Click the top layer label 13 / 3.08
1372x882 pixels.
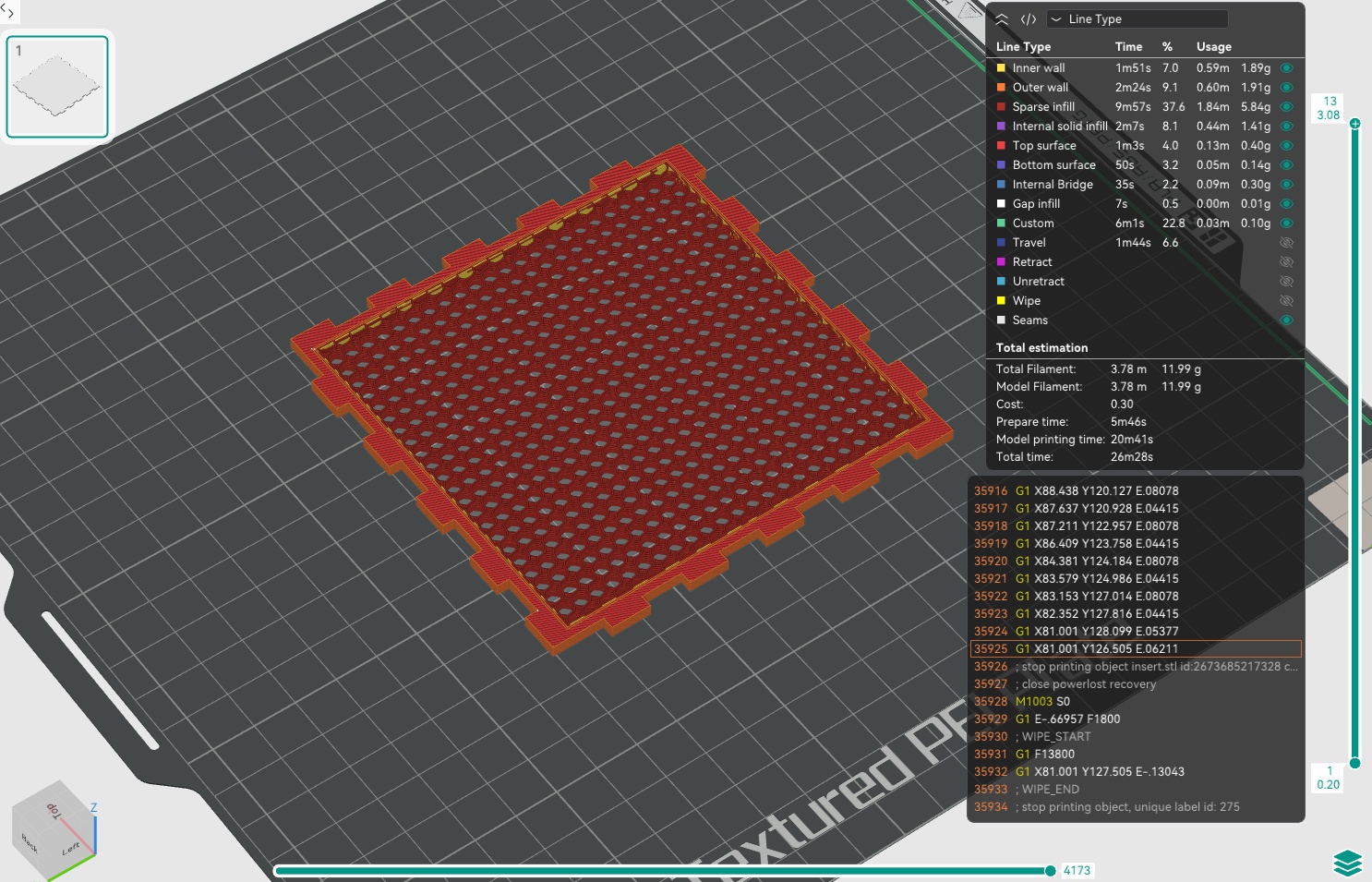(1329, 108)
